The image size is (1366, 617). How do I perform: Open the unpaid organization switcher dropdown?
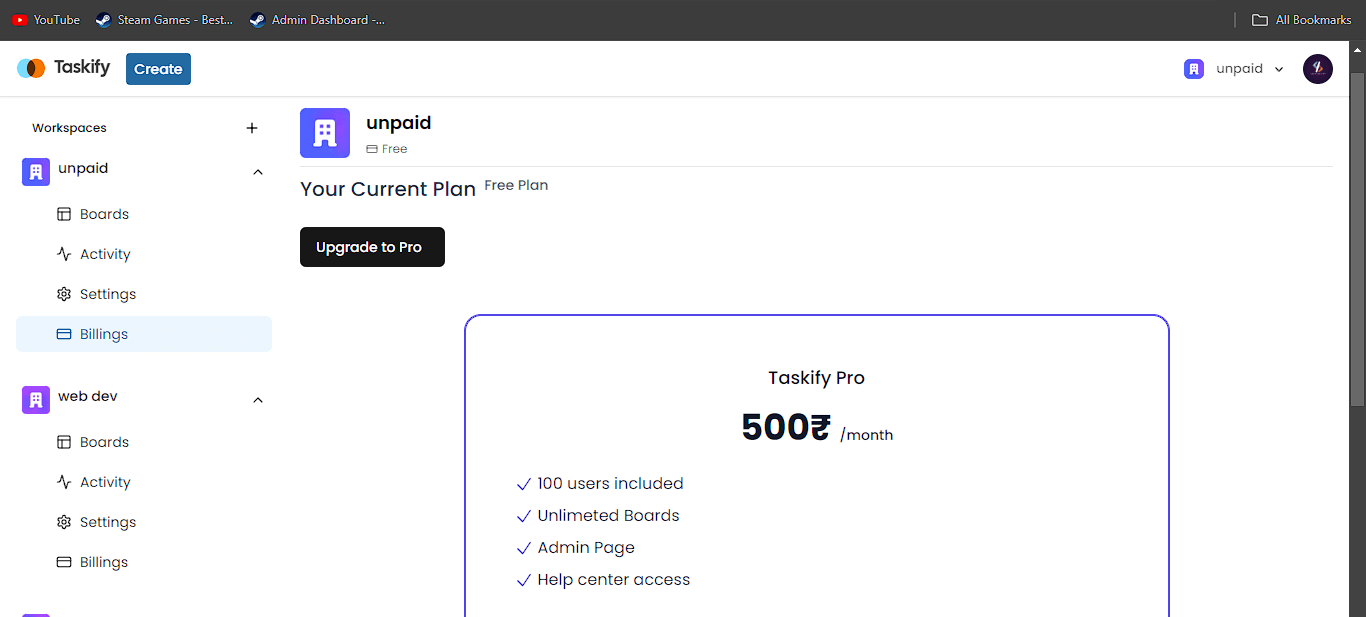coord(1235,69)
